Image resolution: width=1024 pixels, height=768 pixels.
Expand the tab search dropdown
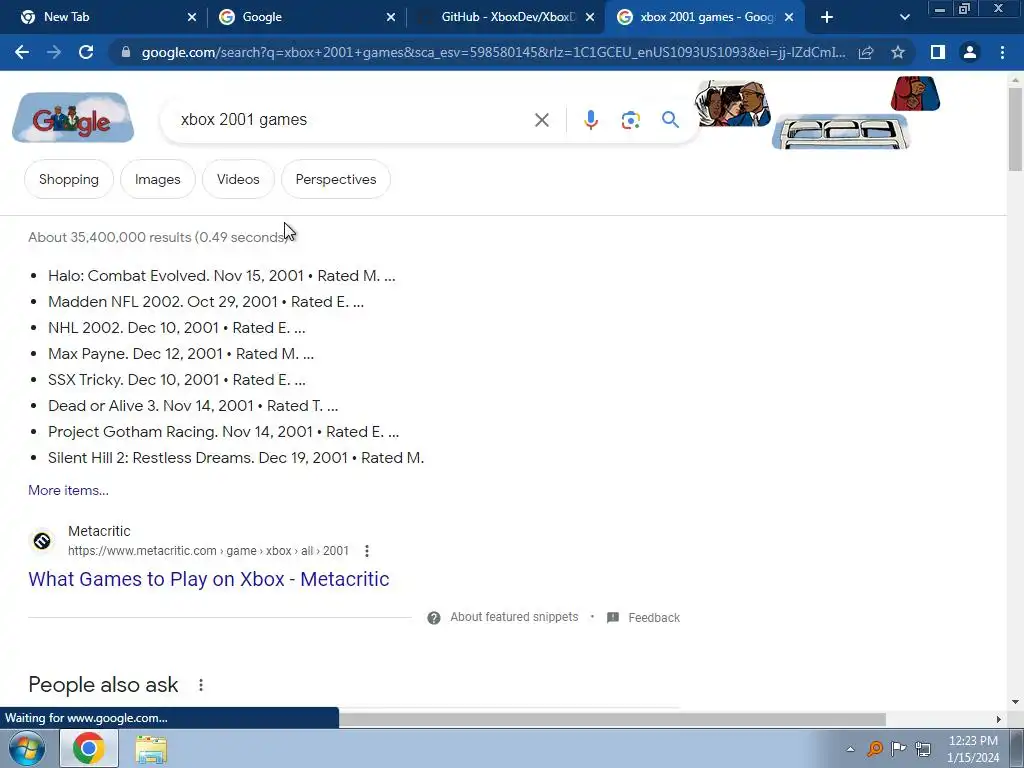click(904, 17)
